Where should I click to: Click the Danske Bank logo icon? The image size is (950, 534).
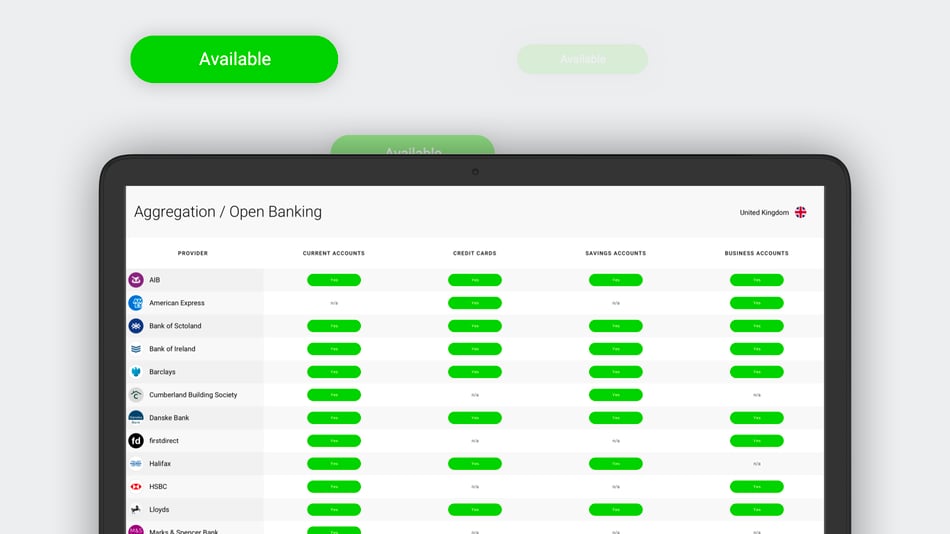tap(136, 418)
